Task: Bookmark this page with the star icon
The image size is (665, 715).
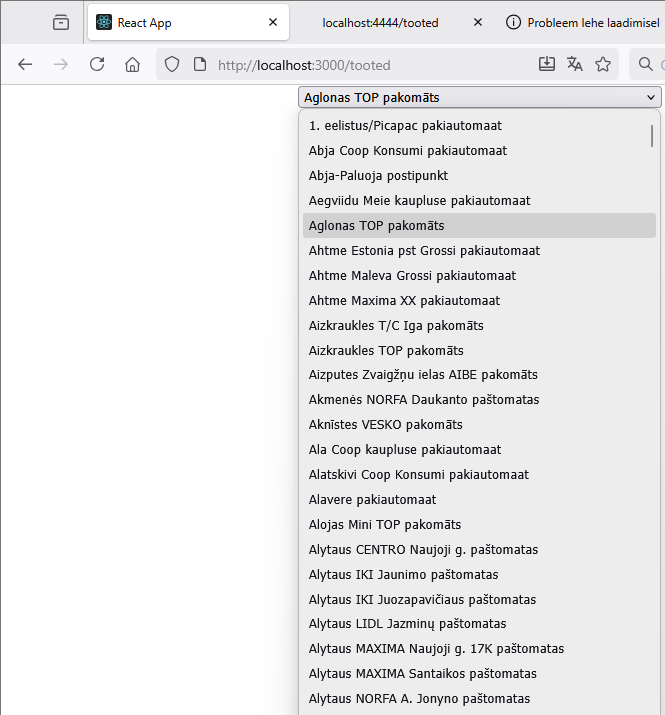Action: pyautogui.click(x=603, y=65)
